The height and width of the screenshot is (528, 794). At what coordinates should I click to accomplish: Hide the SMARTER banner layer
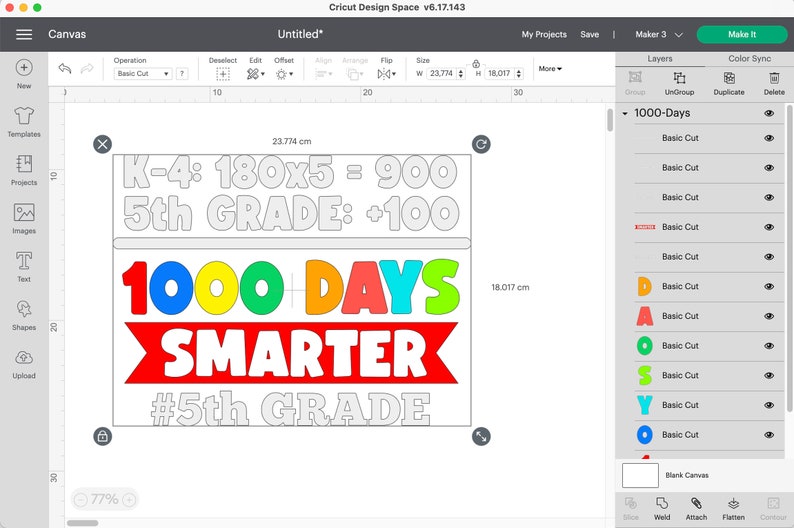[769, 227]
